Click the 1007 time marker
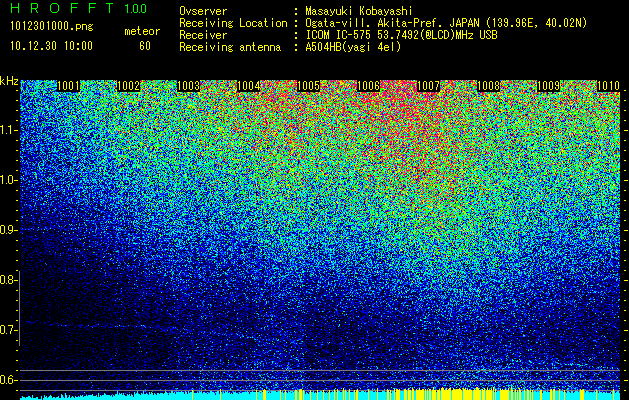Screen dimensions: 629x400 [428, 86]
